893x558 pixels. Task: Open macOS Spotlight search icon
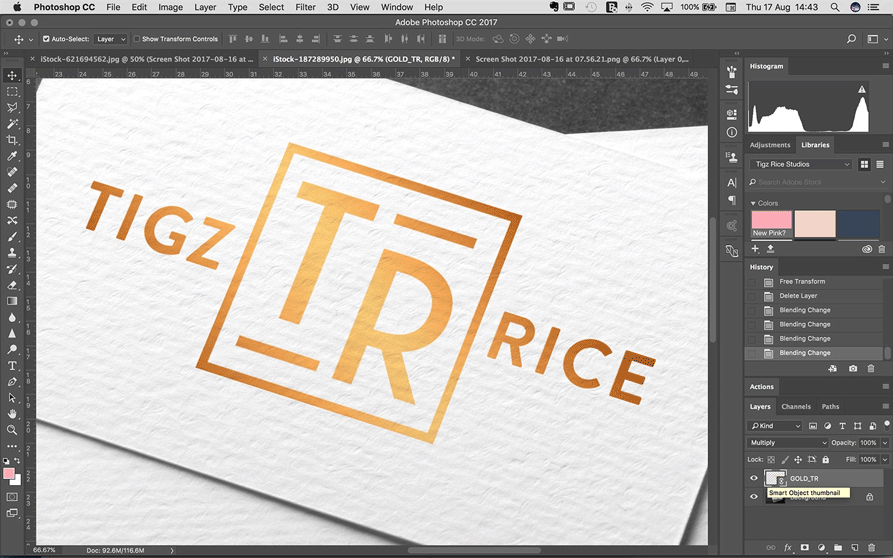[834, 7]
